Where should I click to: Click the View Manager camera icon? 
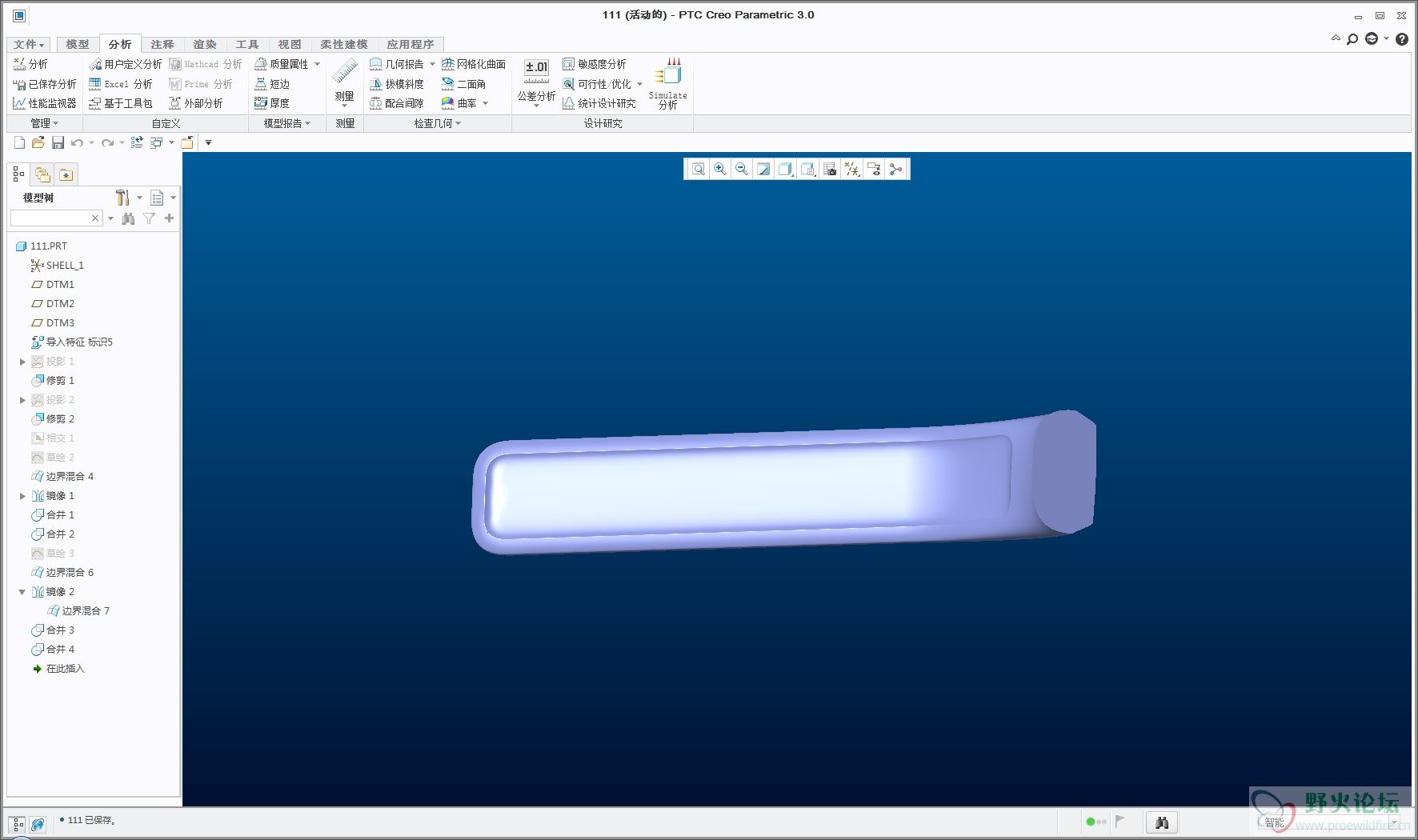(830, 169)
